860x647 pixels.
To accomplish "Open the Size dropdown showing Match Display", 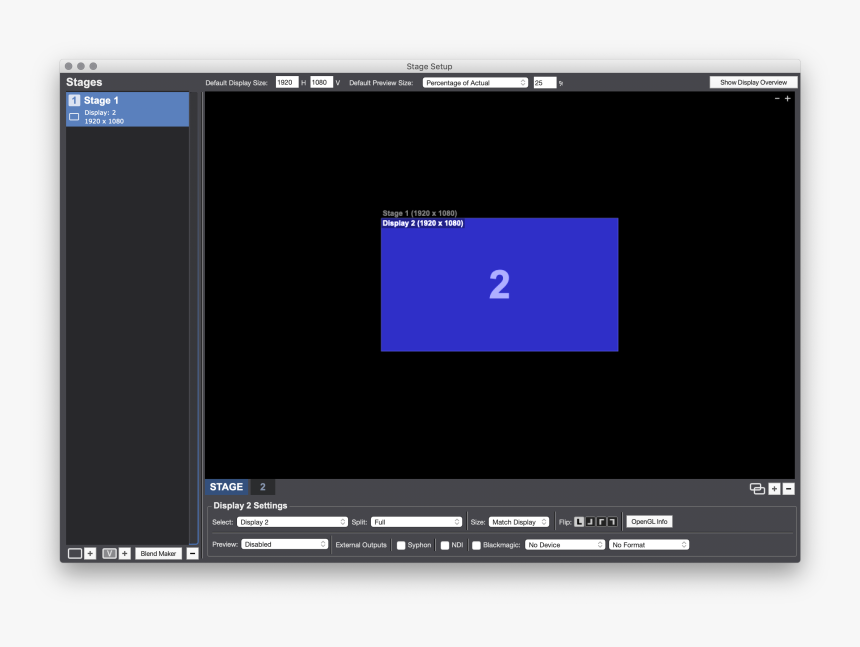I will tap(520, 521).
